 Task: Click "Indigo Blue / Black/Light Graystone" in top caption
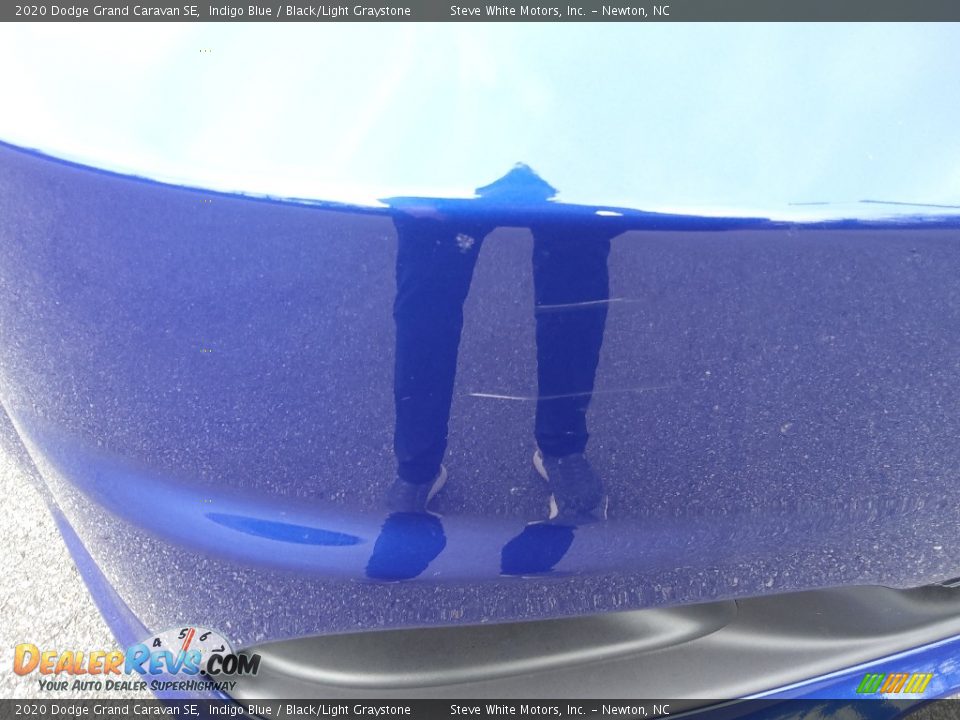(x=309, y=11)
